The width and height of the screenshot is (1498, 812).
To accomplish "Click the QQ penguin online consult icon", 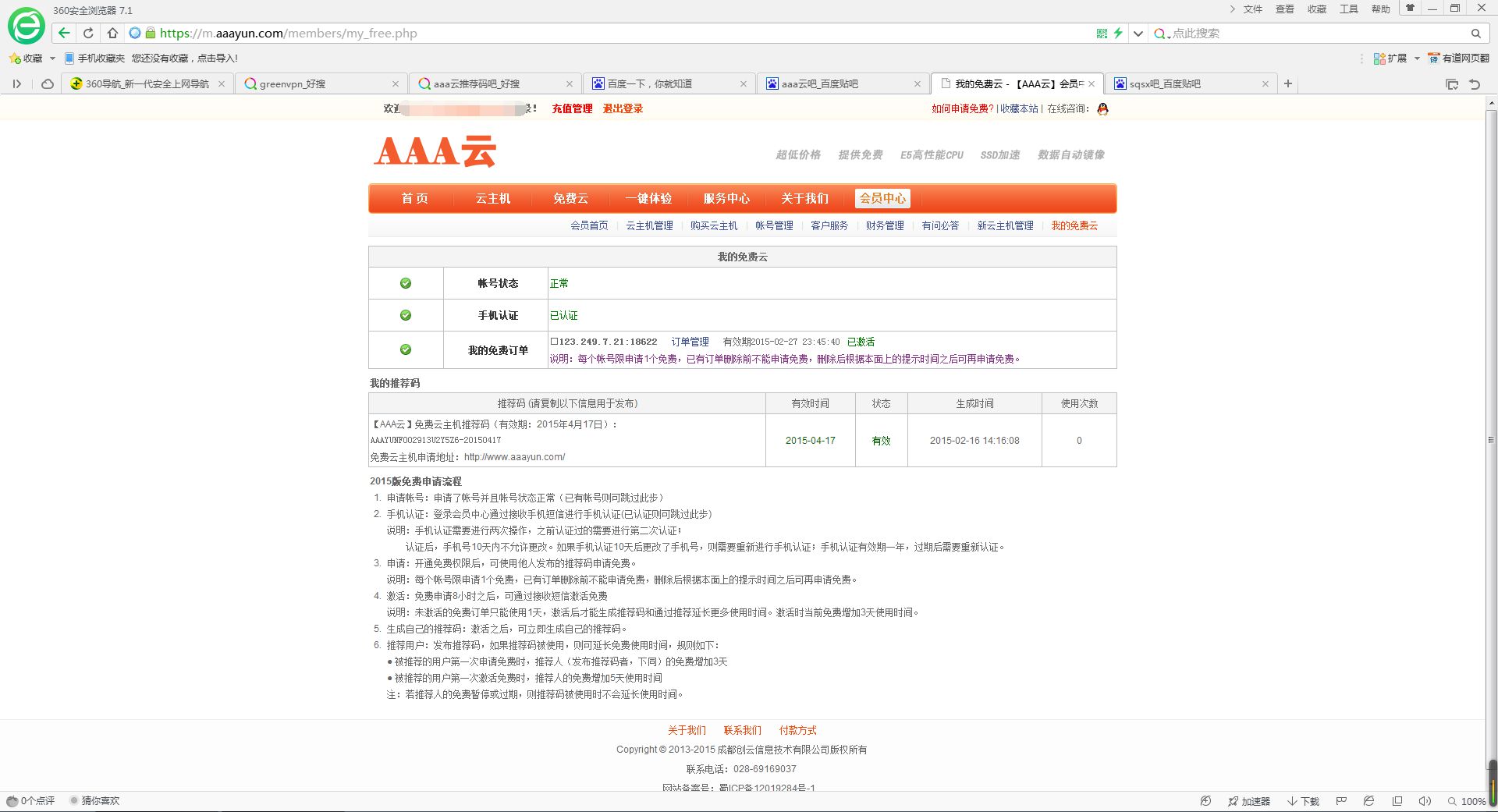I will [x=1102, y=108].
